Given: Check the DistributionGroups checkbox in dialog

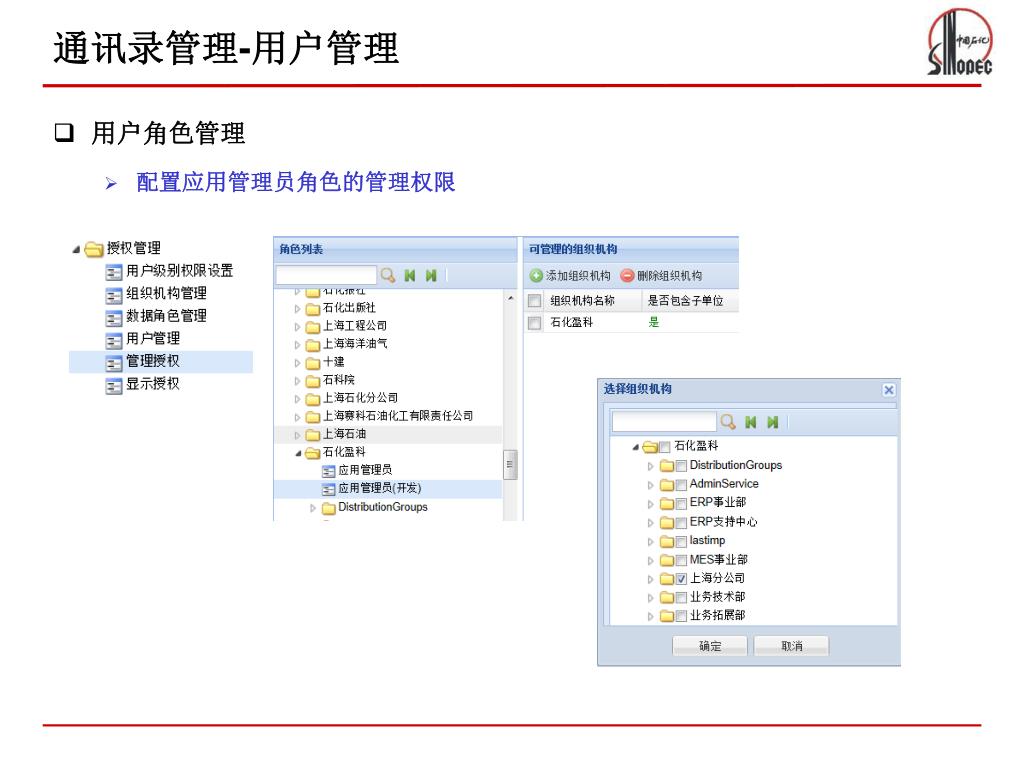Looking at the screenshot, I should coord(681,466).
